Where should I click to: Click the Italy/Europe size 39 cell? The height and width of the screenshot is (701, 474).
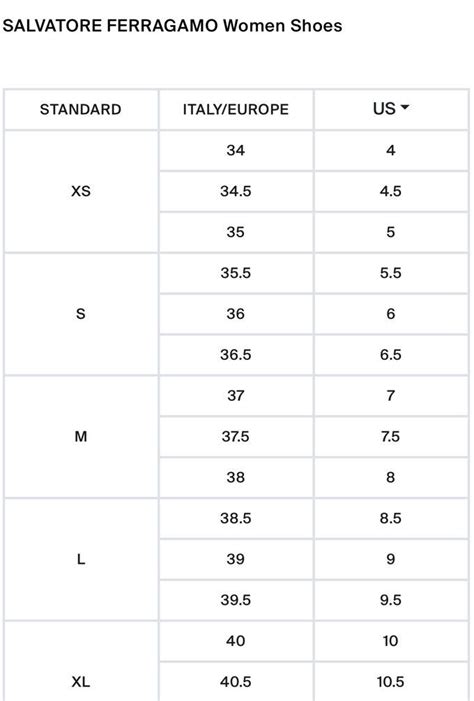pos(236,559)
